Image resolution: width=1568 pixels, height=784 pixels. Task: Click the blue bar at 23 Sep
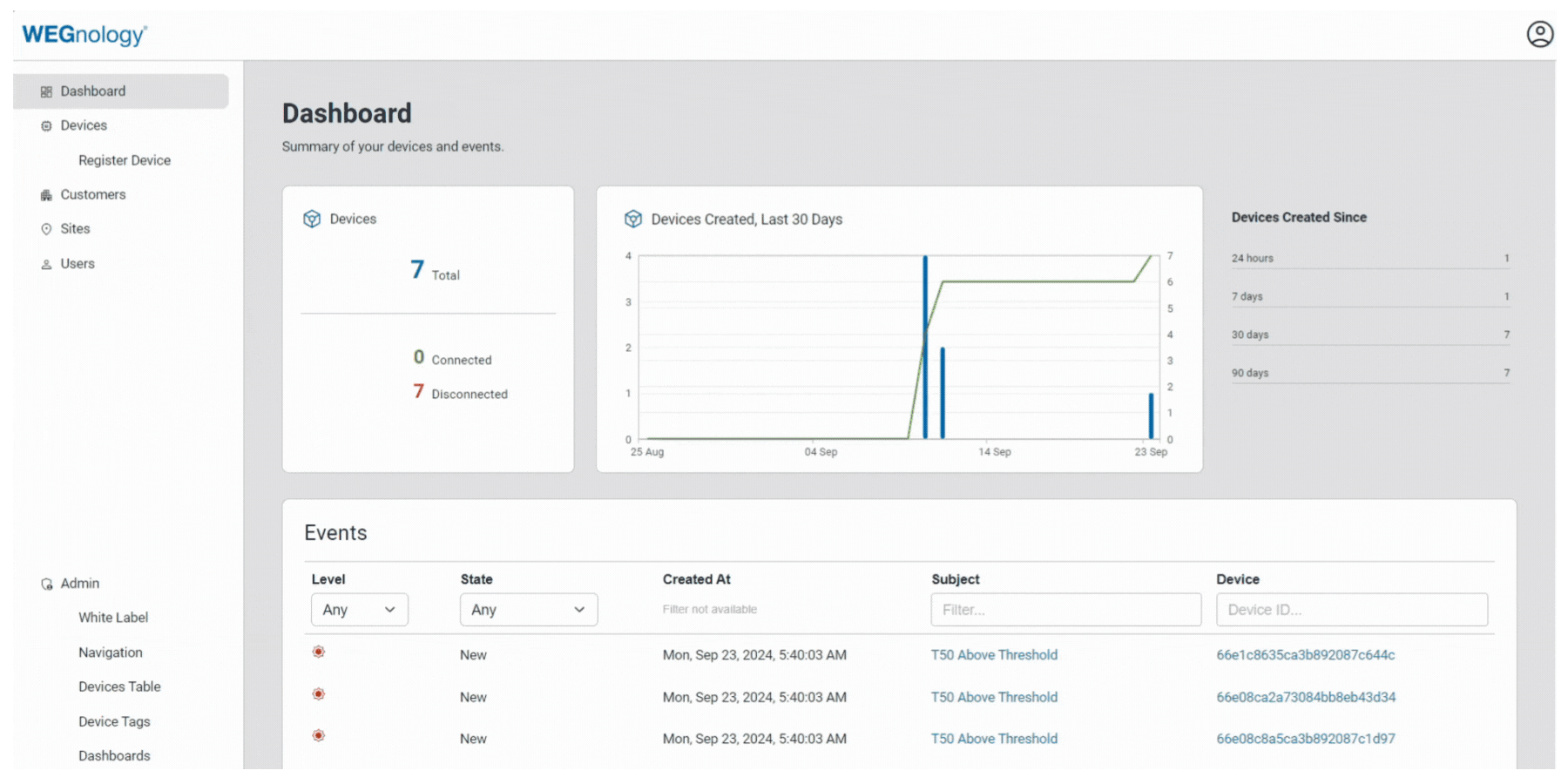(x=1151, y=416)
